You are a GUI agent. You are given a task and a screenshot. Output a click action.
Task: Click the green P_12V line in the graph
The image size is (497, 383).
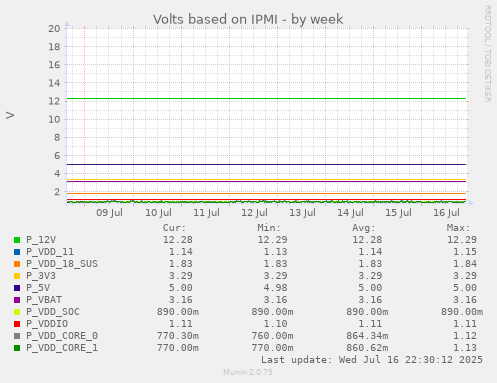pos(266,99)
